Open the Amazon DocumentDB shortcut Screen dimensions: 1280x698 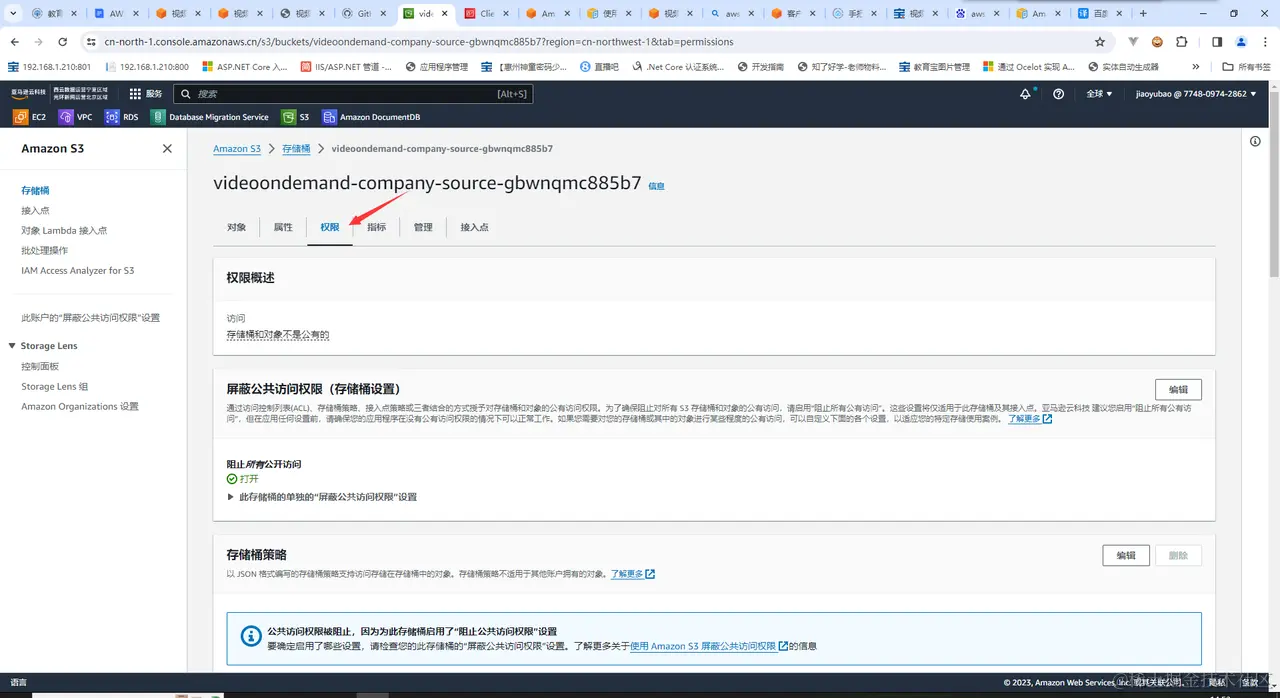pos(371,117)
